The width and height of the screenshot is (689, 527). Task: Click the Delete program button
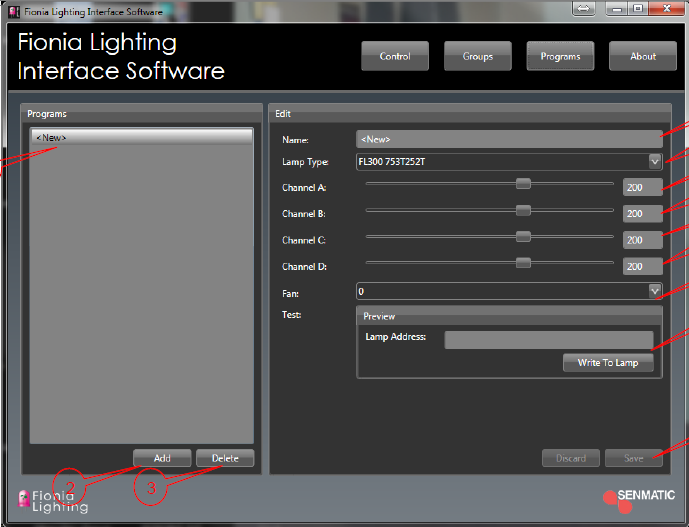click(225, 458)
